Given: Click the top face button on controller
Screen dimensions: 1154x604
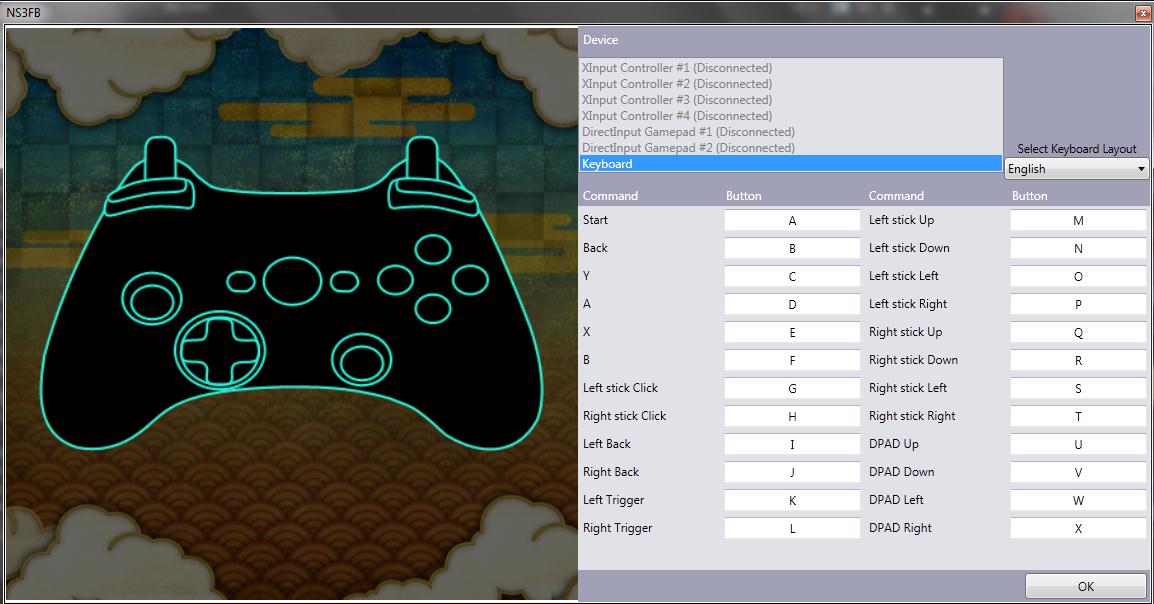Looking at the screenshot, I should [x=432, y=248].
